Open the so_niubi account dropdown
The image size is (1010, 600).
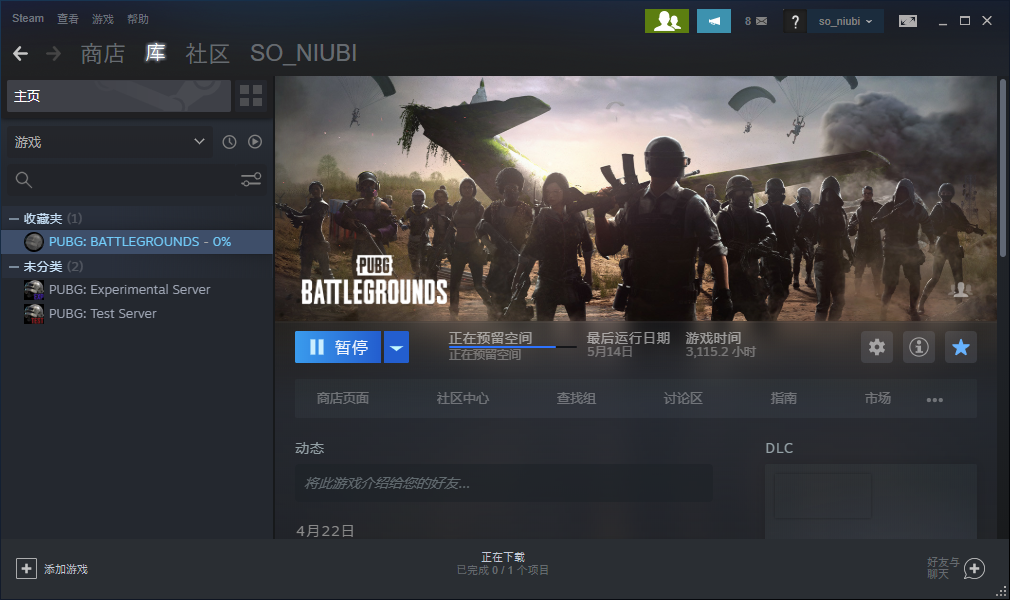[x=846, y=21]
